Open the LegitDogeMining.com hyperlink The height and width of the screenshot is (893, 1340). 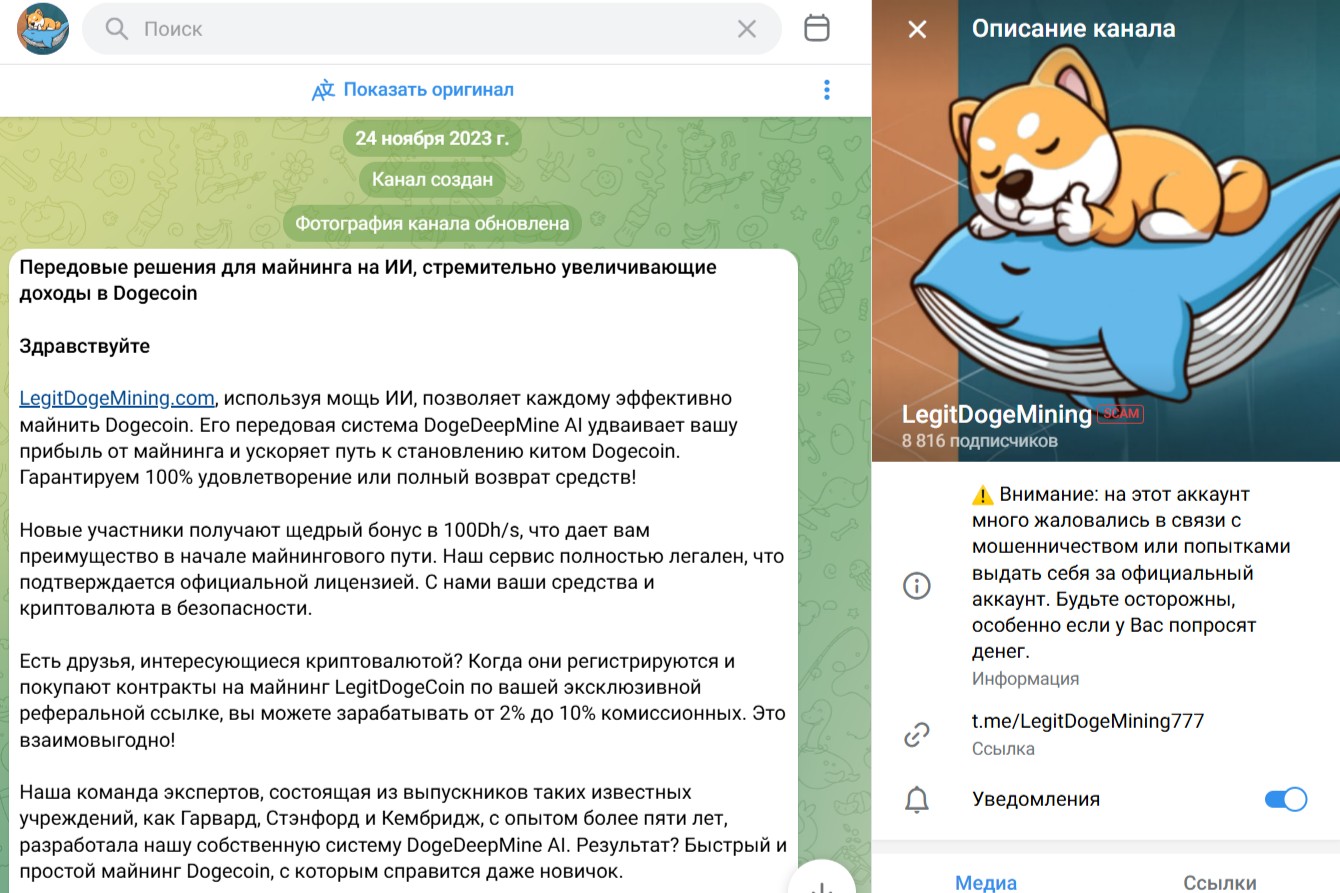point(117,398)
